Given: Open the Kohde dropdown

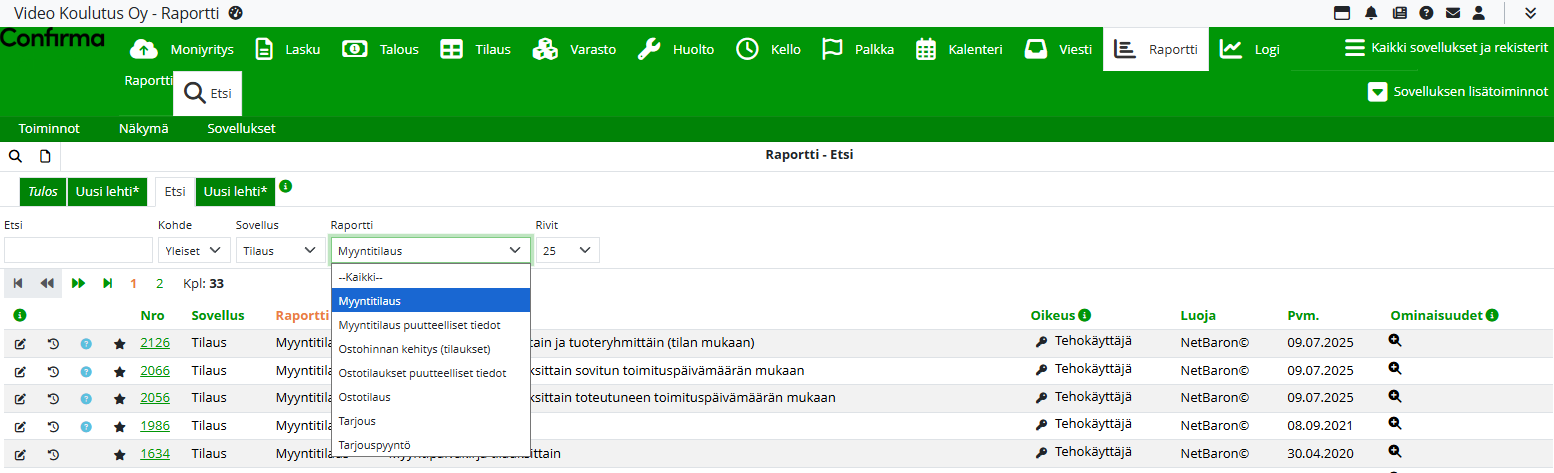Looking at the screenshot, I should click(194, 251).
